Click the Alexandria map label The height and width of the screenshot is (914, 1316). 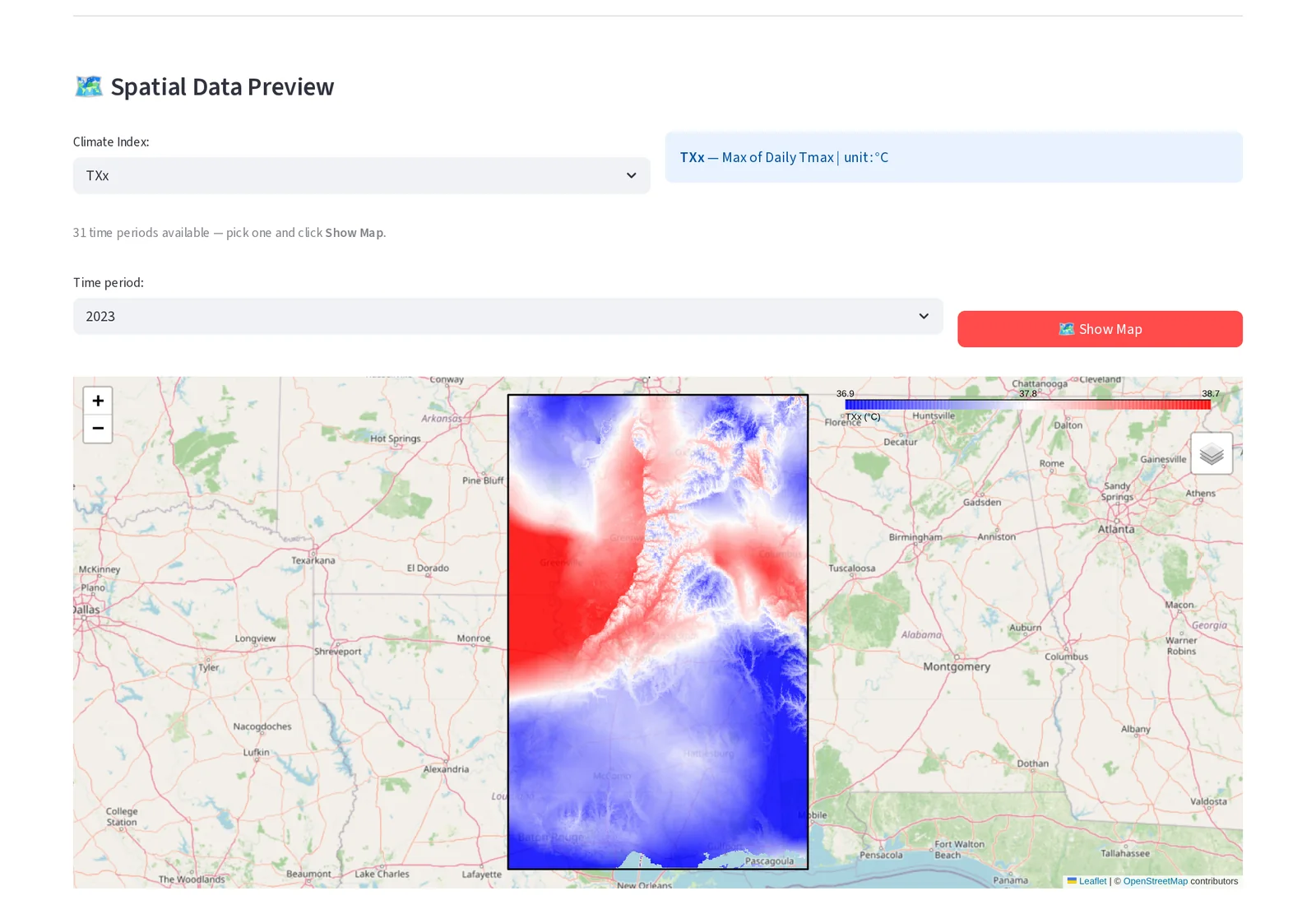[446, 770]
